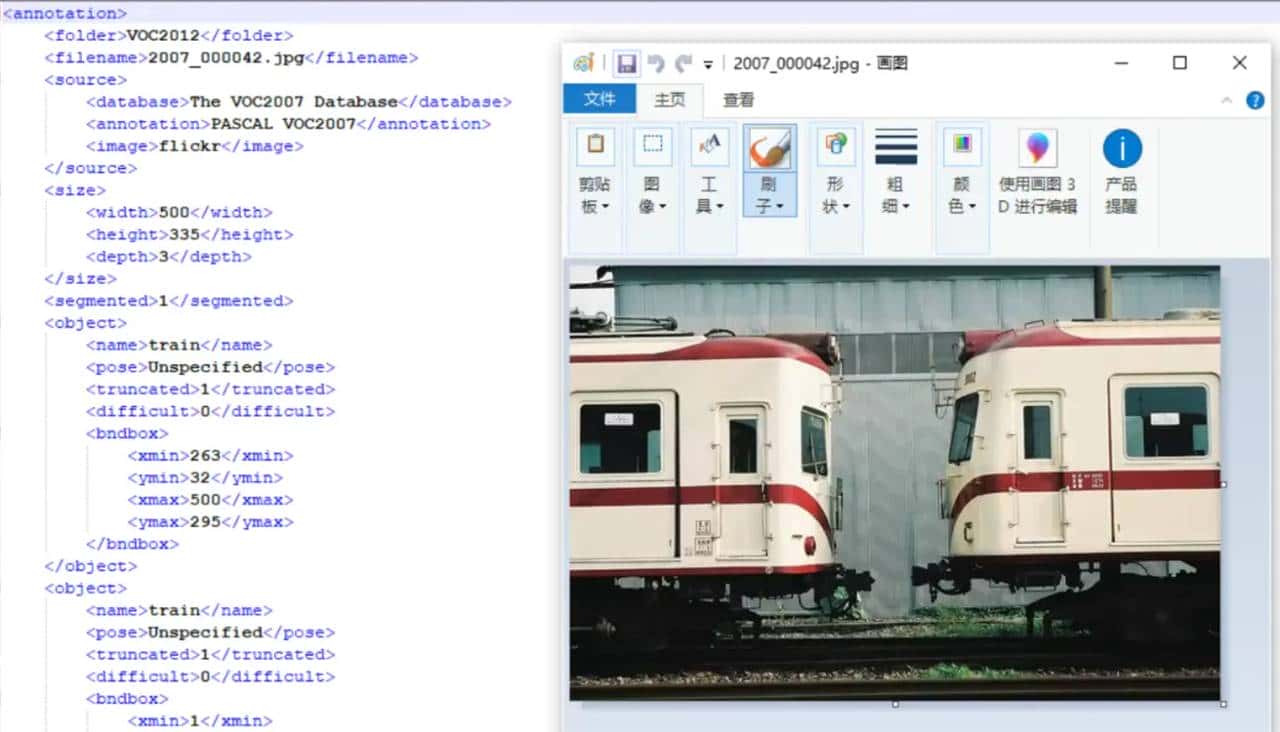Click the Save icon in quick access toolbar
The image size is (1280, 732).
click(627, 63)
